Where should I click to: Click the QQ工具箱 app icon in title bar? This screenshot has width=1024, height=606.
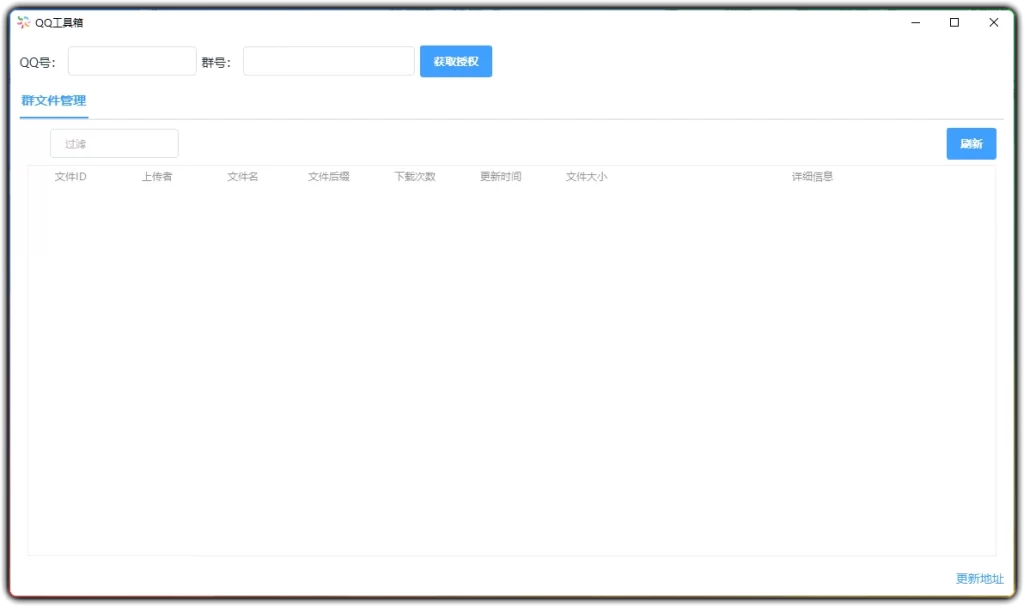(x=21, y=21)
